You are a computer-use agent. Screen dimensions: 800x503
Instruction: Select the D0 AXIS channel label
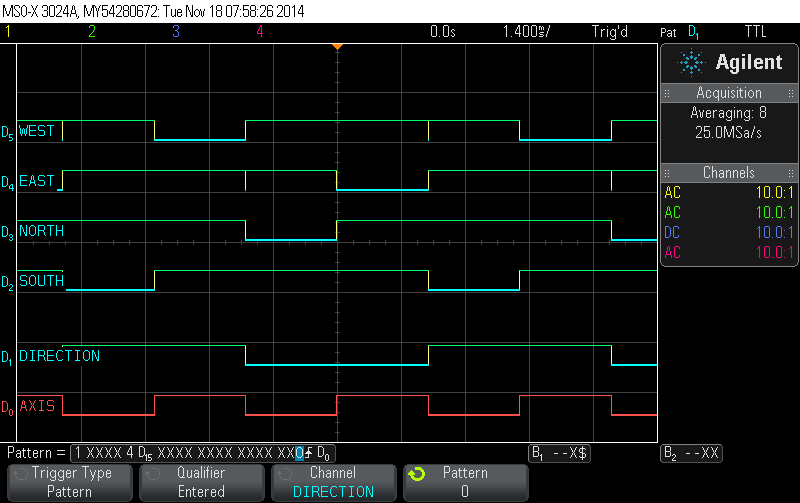pyautogui.click(x=37, y=405)
